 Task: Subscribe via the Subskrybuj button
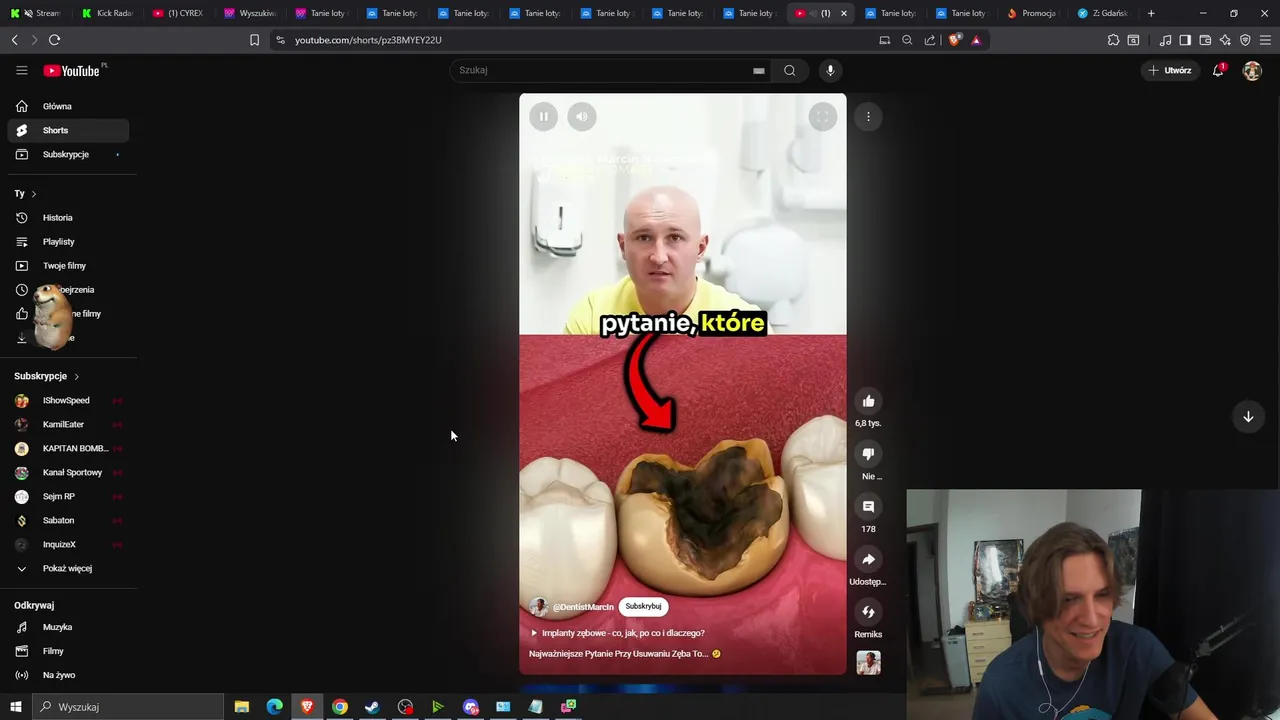[643, 606]
